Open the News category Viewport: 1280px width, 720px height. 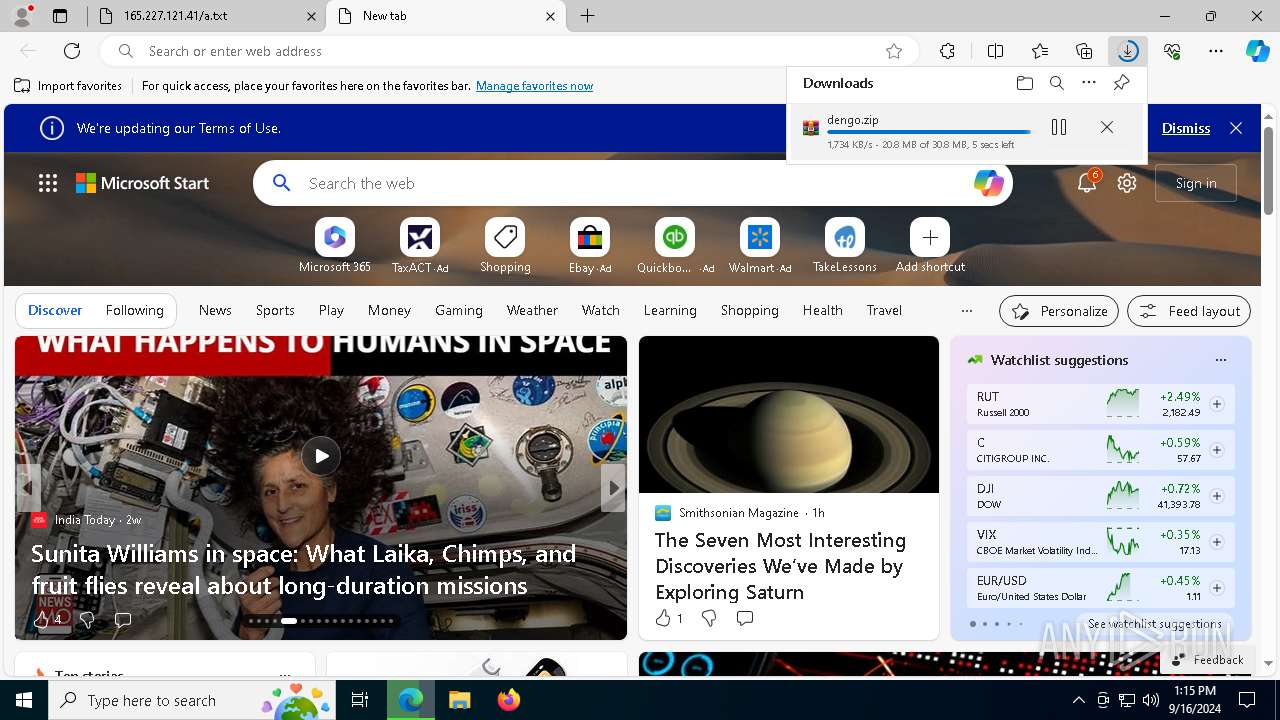point(215,310)
